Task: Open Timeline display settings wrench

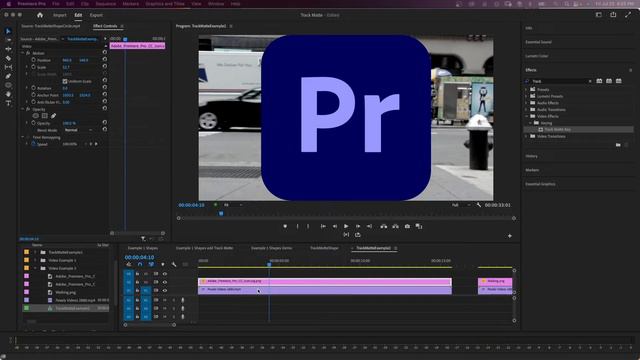Action: click(174, 264)
